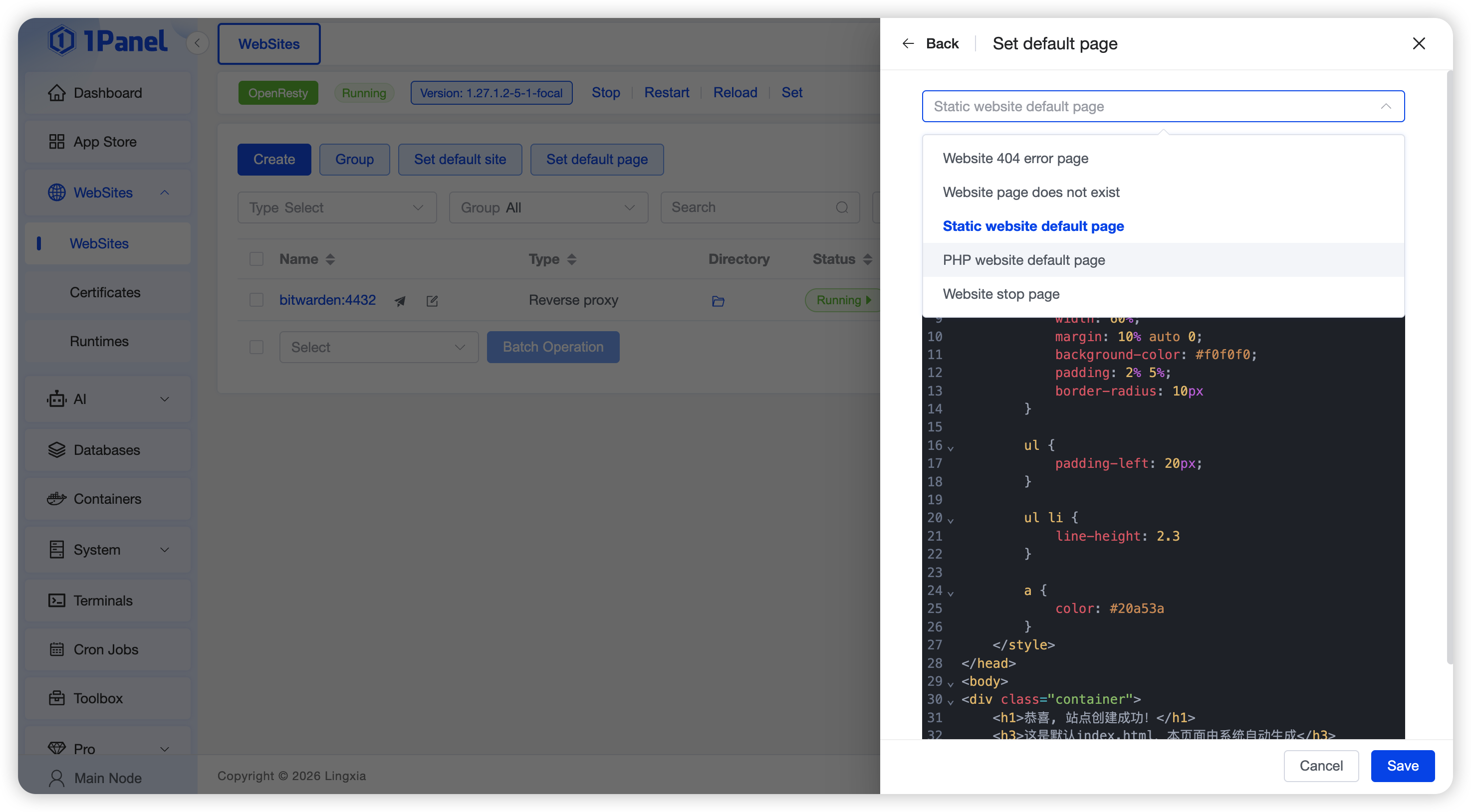Check the bitwarden:4432 row checkbox
1471x812 pixels.
pos(256,300)
